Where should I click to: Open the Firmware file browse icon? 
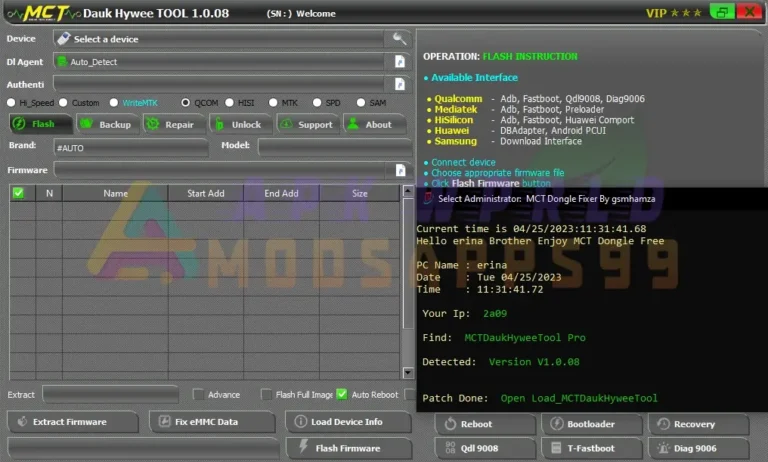400,170
